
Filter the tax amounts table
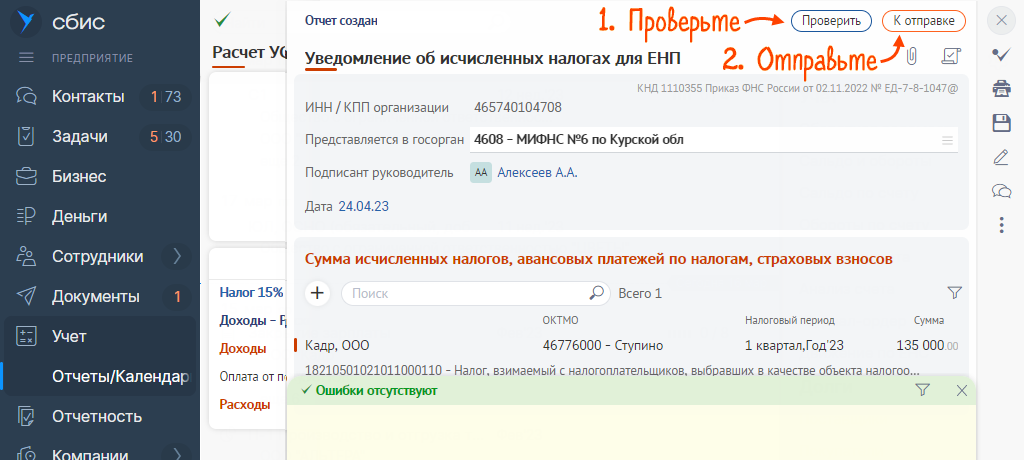coord(954,293)
